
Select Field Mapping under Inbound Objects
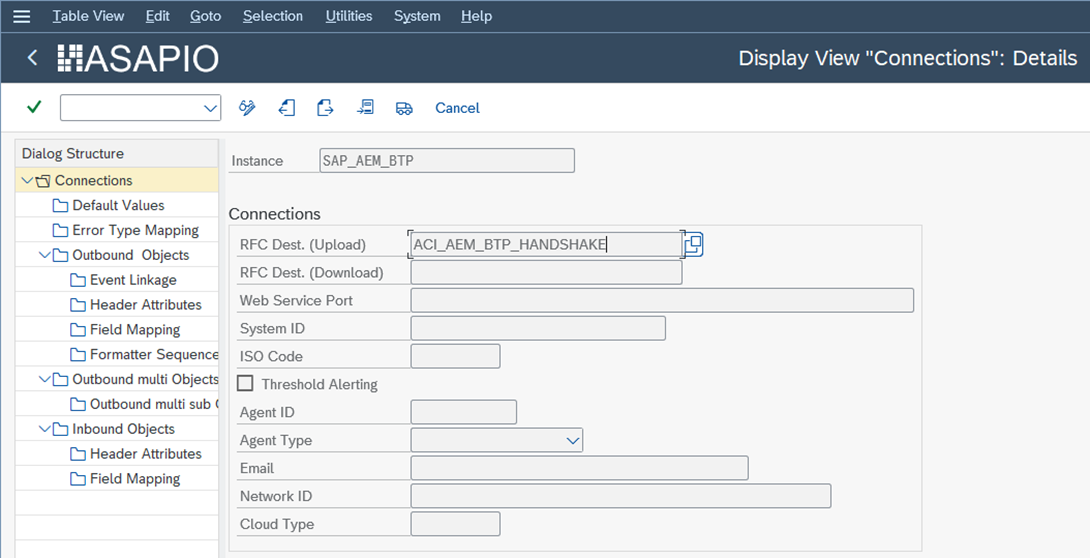point(135,479)
